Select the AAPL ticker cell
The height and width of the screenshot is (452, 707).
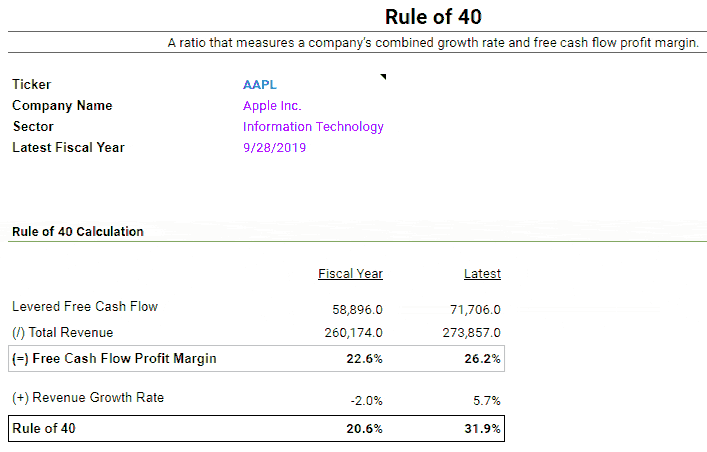coord(260,84)
